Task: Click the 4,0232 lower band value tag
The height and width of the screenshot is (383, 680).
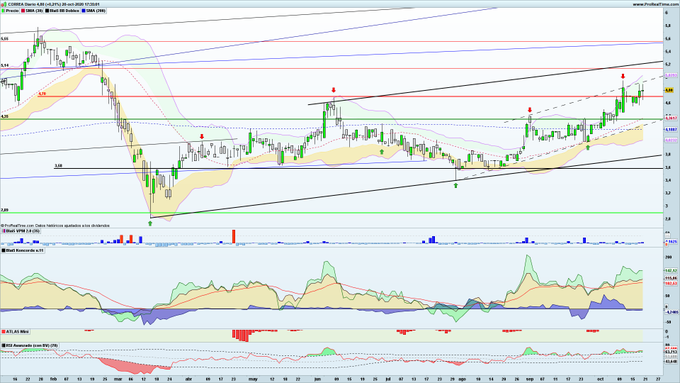Action: click(x=671, y=140)
